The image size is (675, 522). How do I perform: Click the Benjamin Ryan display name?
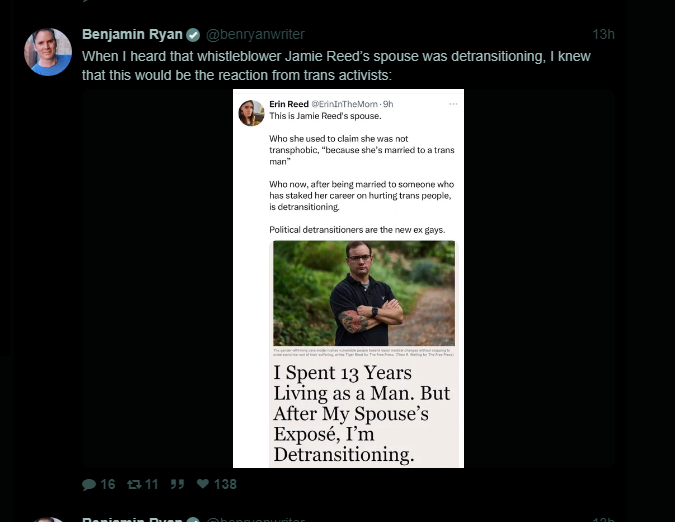131,35
